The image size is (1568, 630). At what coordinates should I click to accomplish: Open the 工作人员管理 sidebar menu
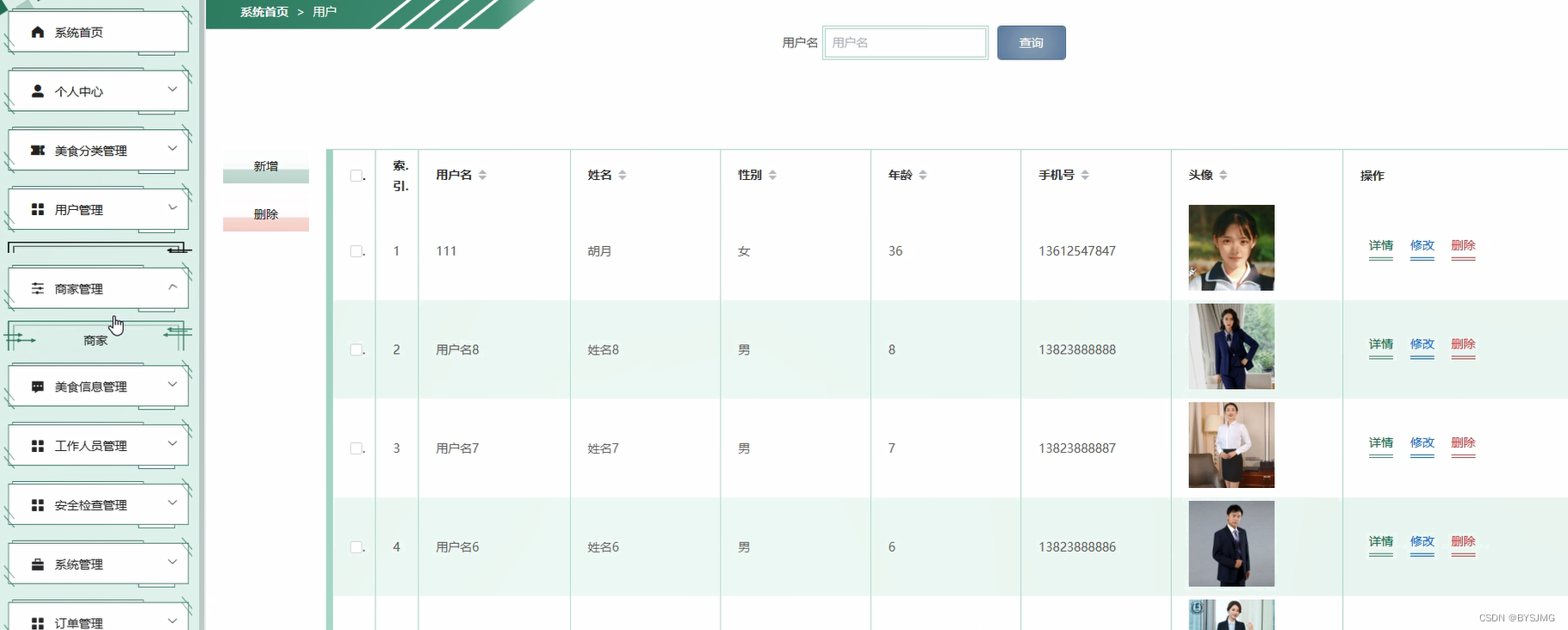98,446
